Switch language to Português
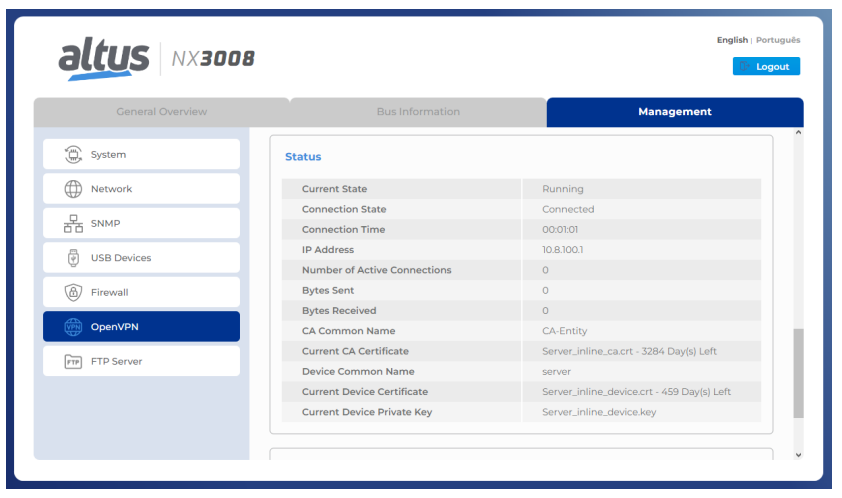The image size is (842, 498). 778,40
